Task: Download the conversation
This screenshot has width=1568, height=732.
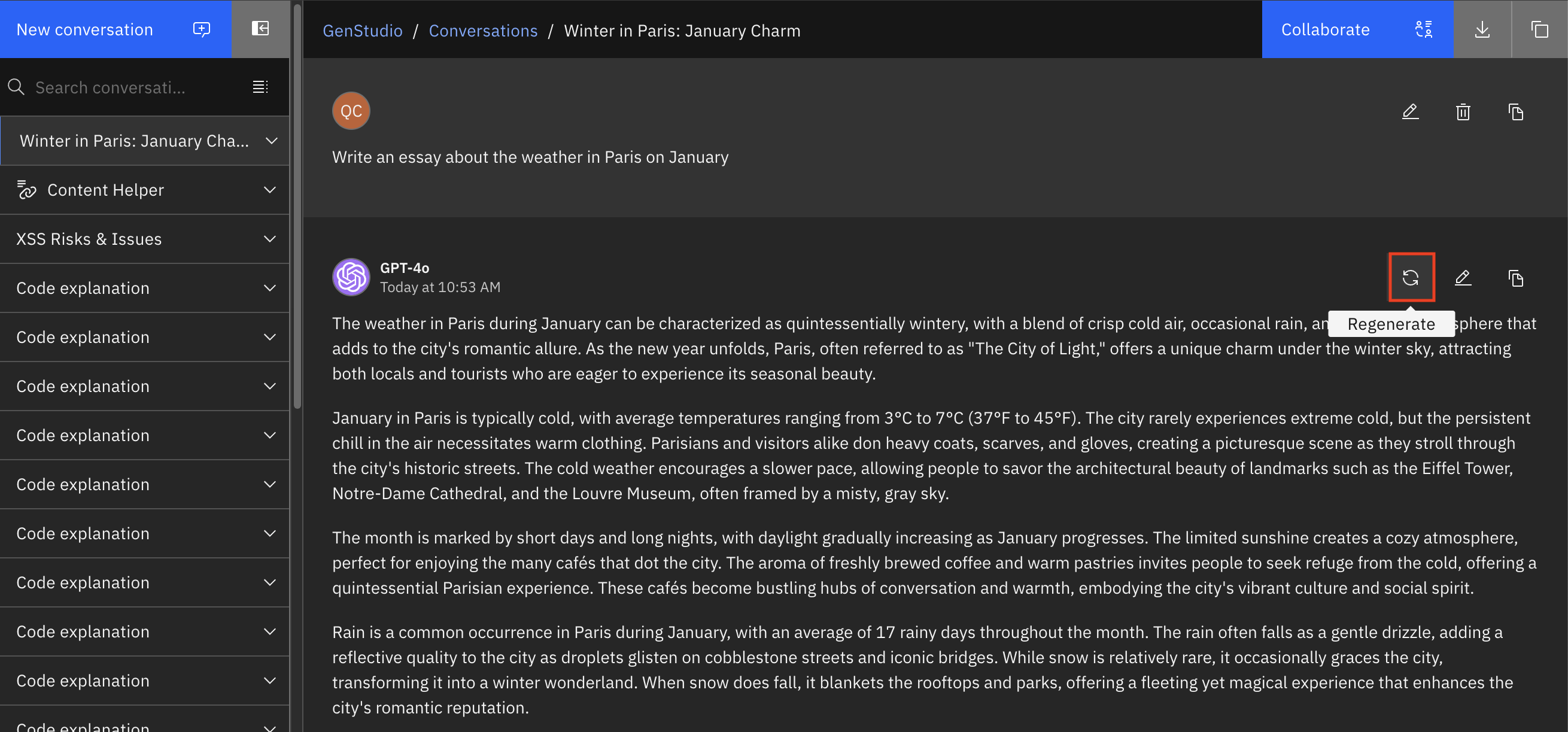Action: click(1482, 29)
